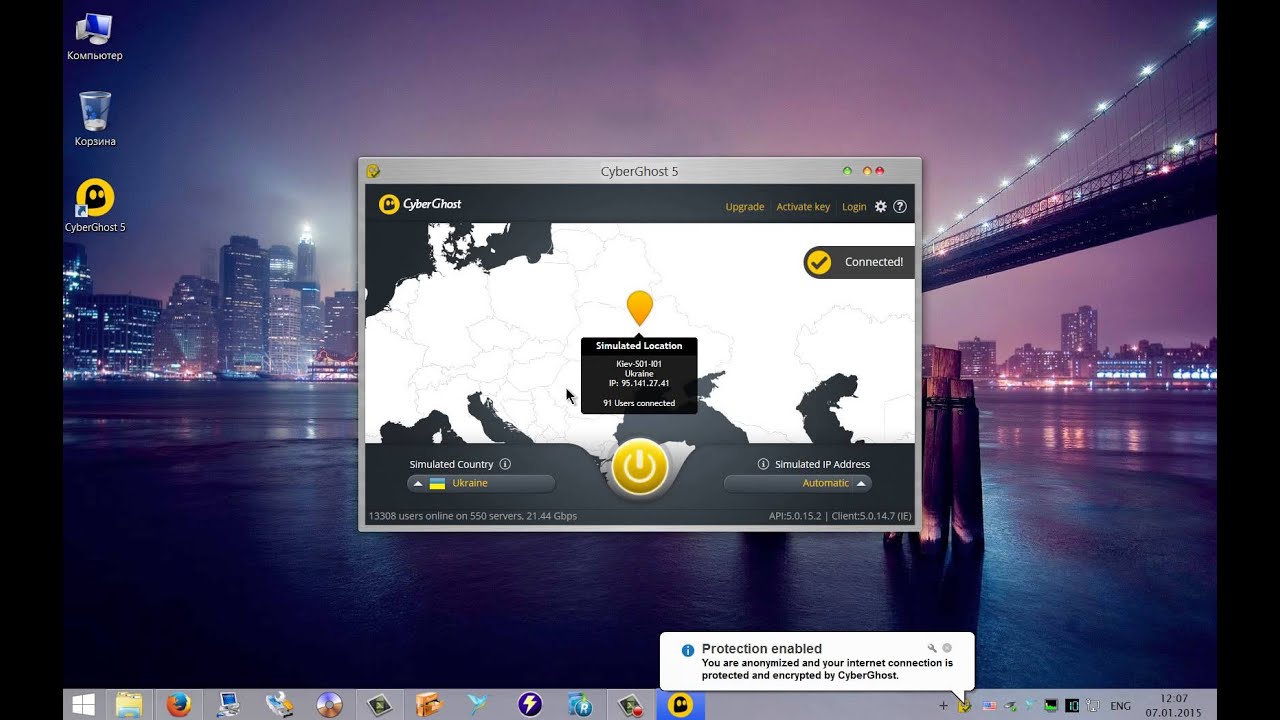Show hidden tray icons with plus button
This screenshot has height=720, width=1280.
point(943,706)
